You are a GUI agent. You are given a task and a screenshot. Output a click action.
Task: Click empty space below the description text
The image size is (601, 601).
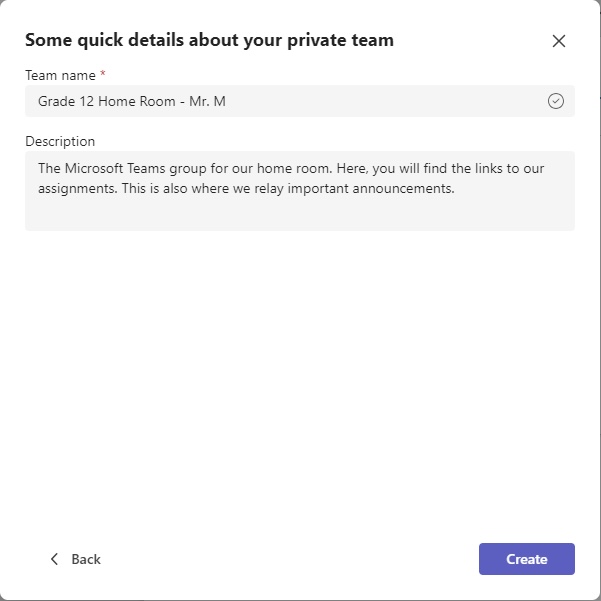pos(300,215)
